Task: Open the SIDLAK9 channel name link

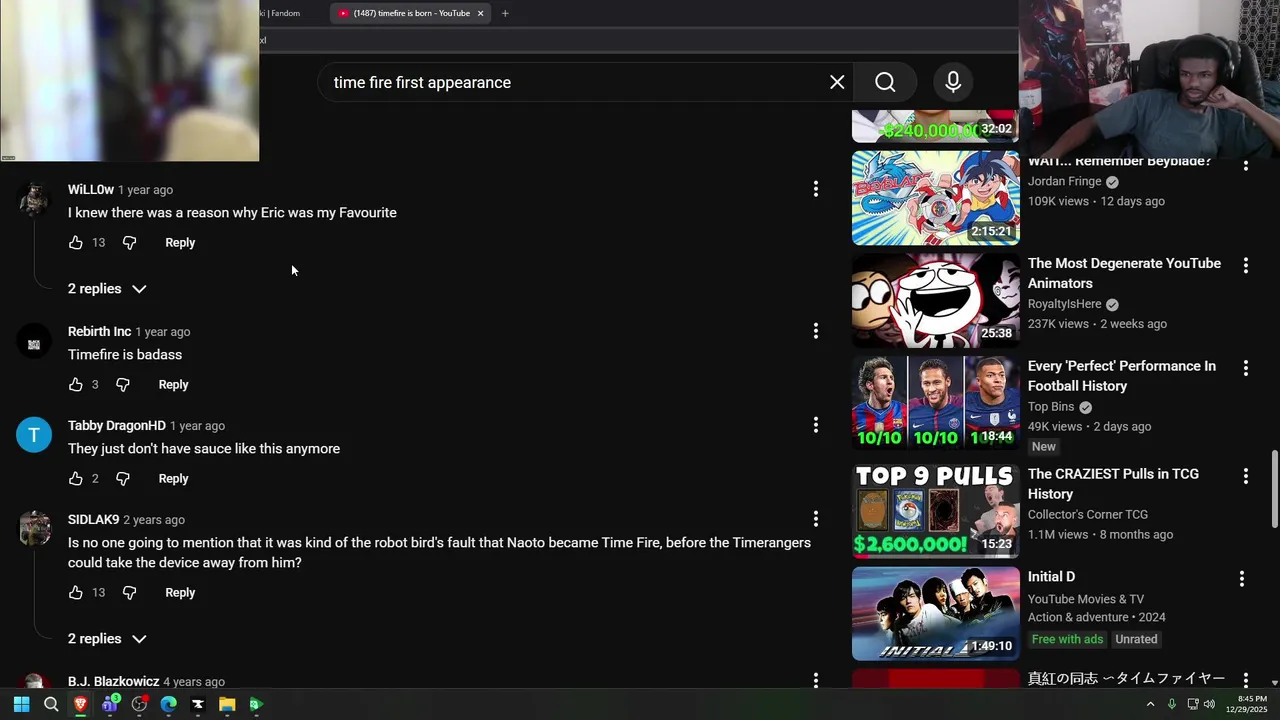Action: [93, 520]
